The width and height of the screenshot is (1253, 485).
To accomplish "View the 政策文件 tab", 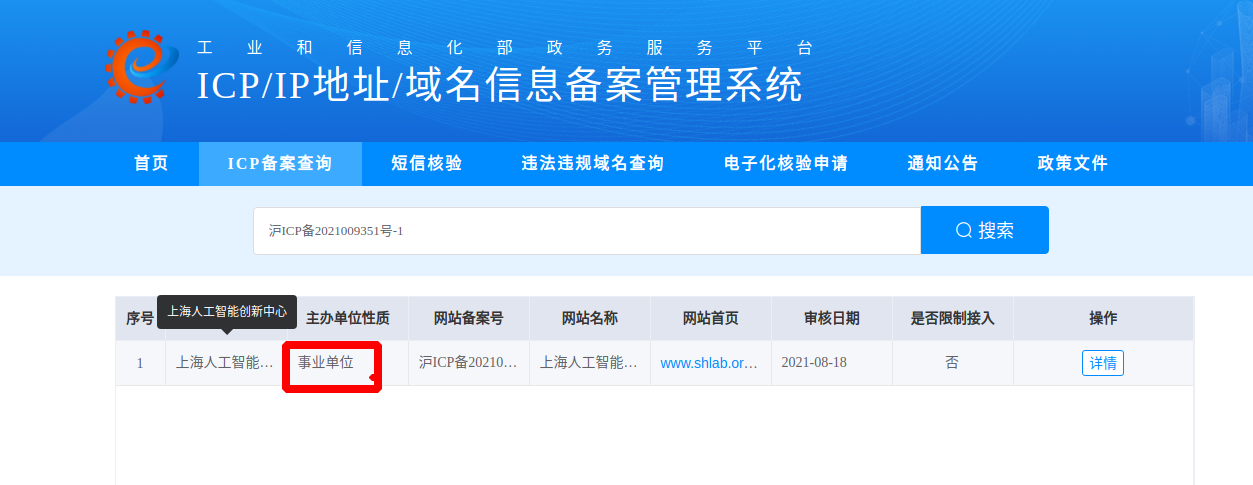I will click(x=1073, y=164).
